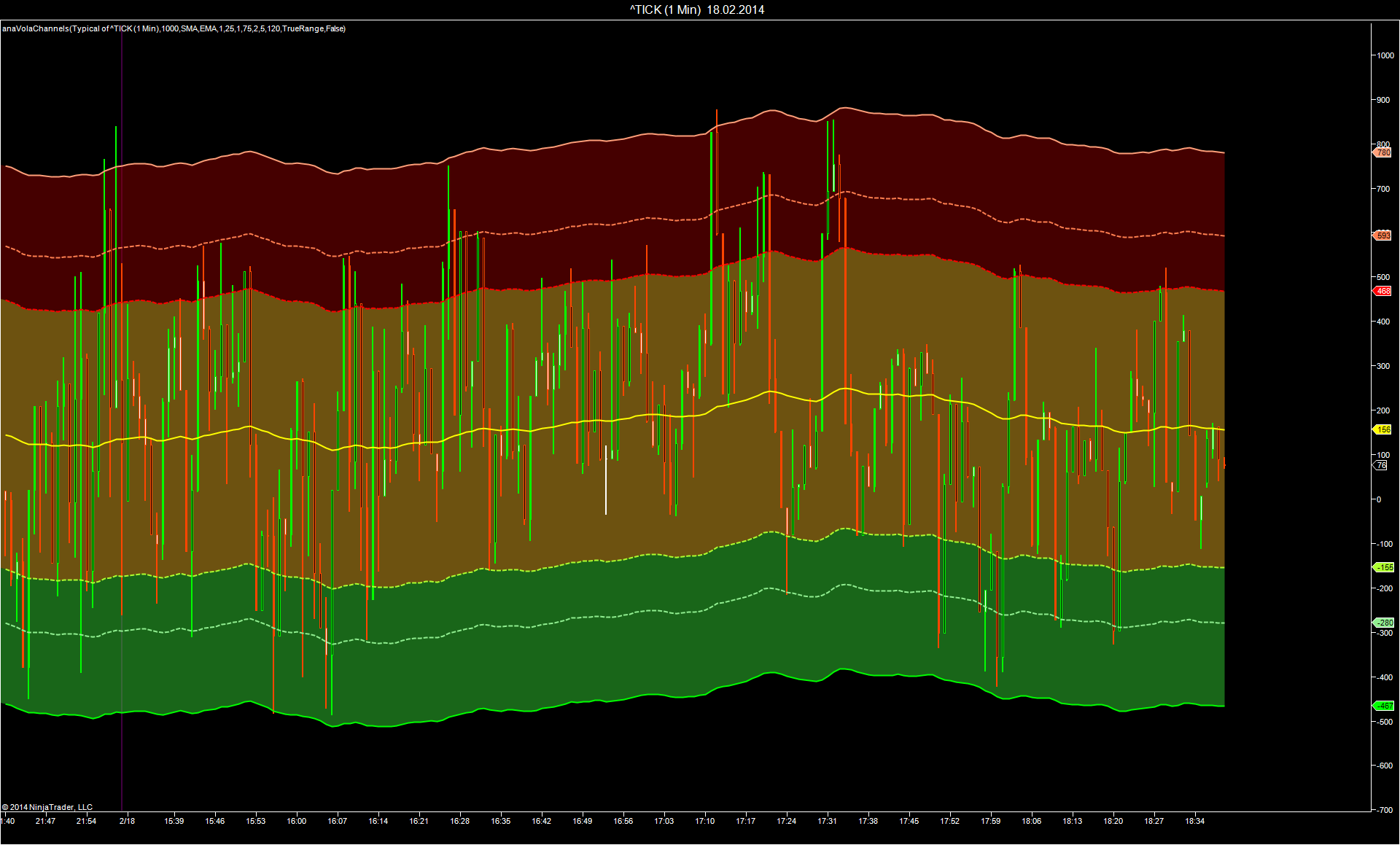
Task: Click the red 468 price marker
Action: coord(1382,291)
